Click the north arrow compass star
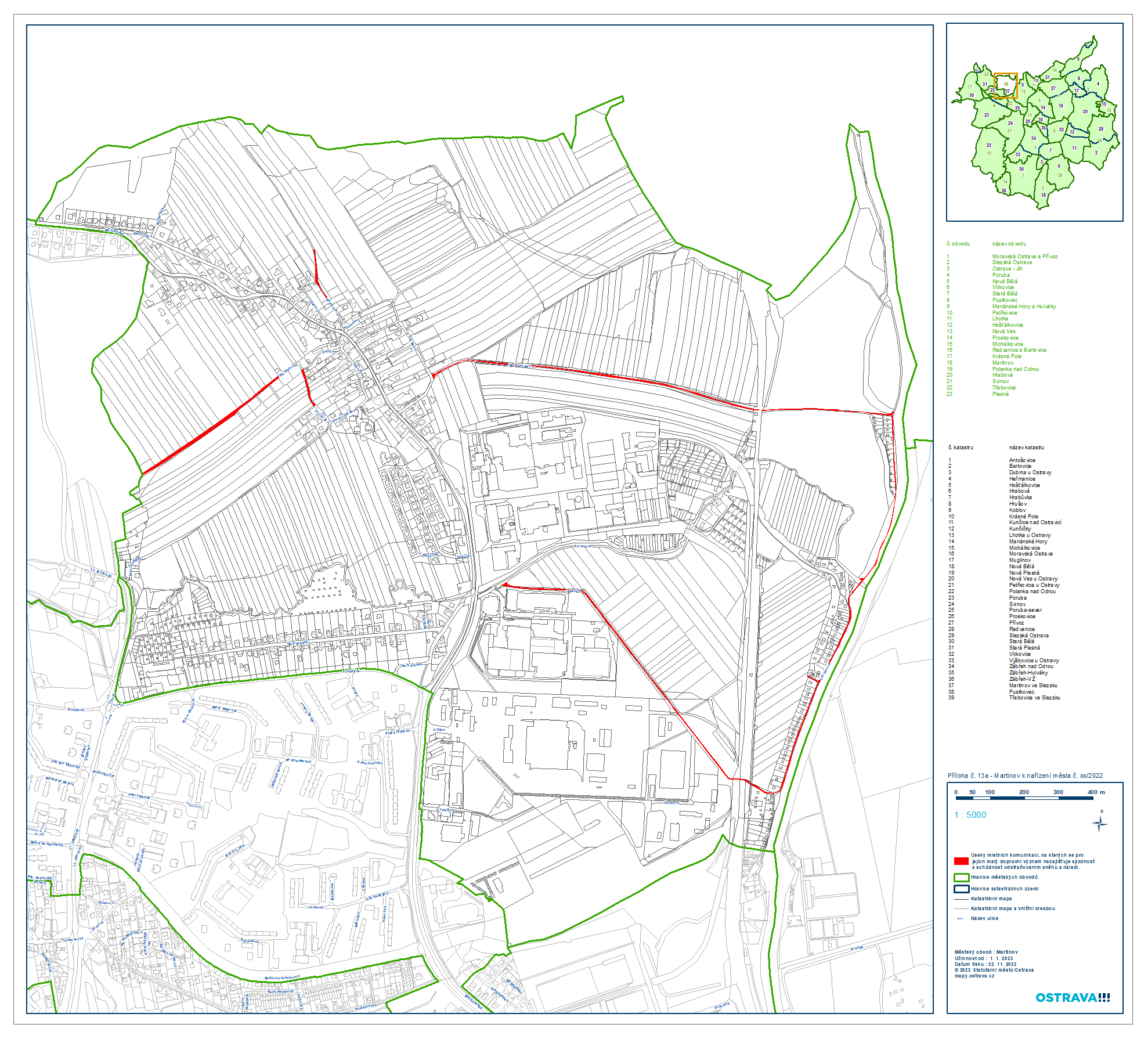Viewport: 1148px width, 1046px height. click(x=1099, y=823)
